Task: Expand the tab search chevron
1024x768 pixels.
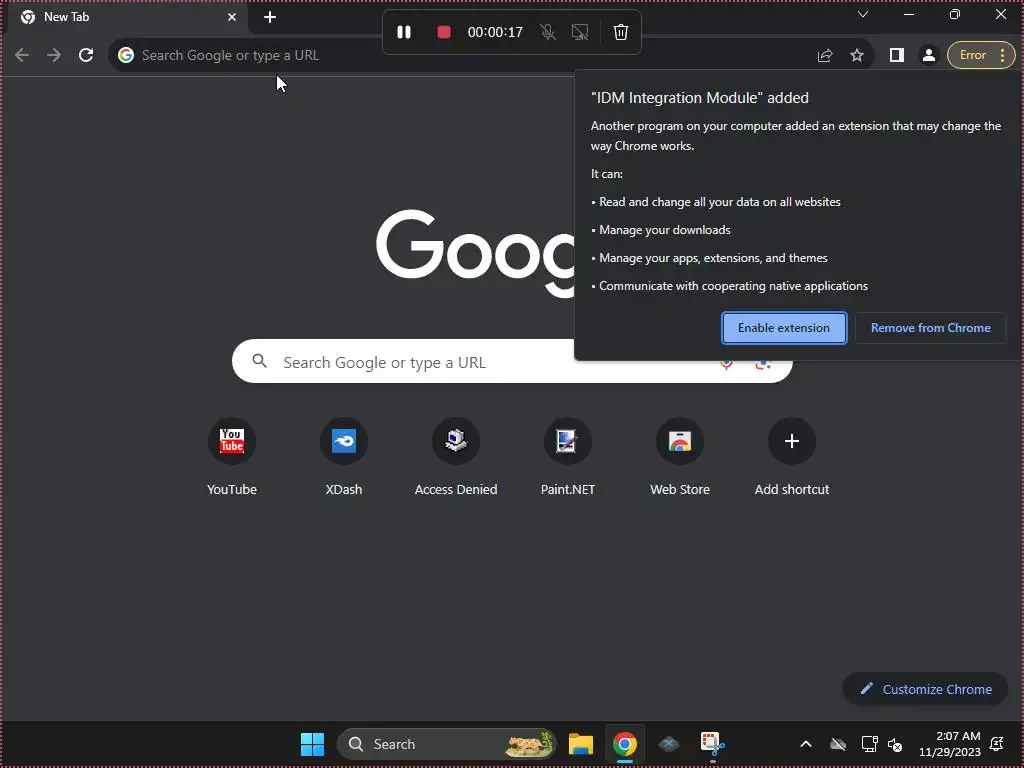Action: (x=863, y=14)
